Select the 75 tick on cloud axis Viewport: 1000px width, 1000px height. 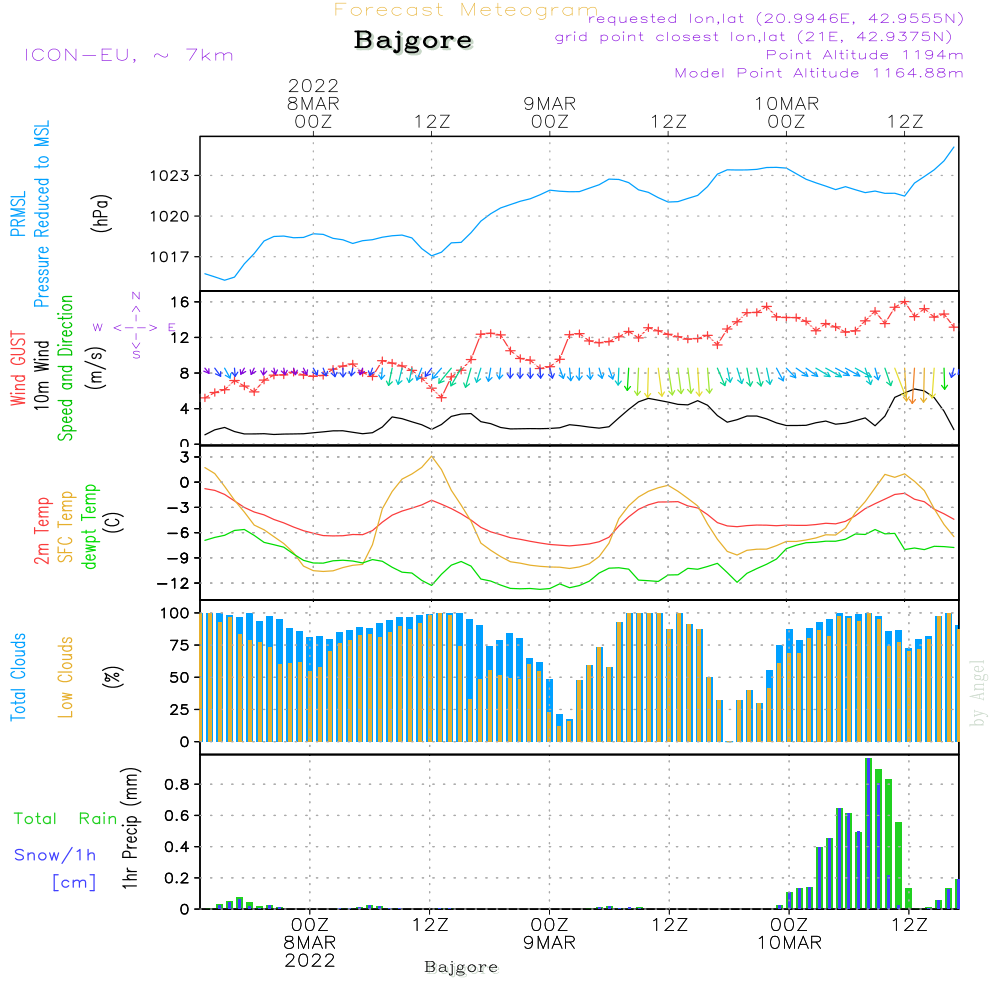pyautogui.click(x=180, y=646)
